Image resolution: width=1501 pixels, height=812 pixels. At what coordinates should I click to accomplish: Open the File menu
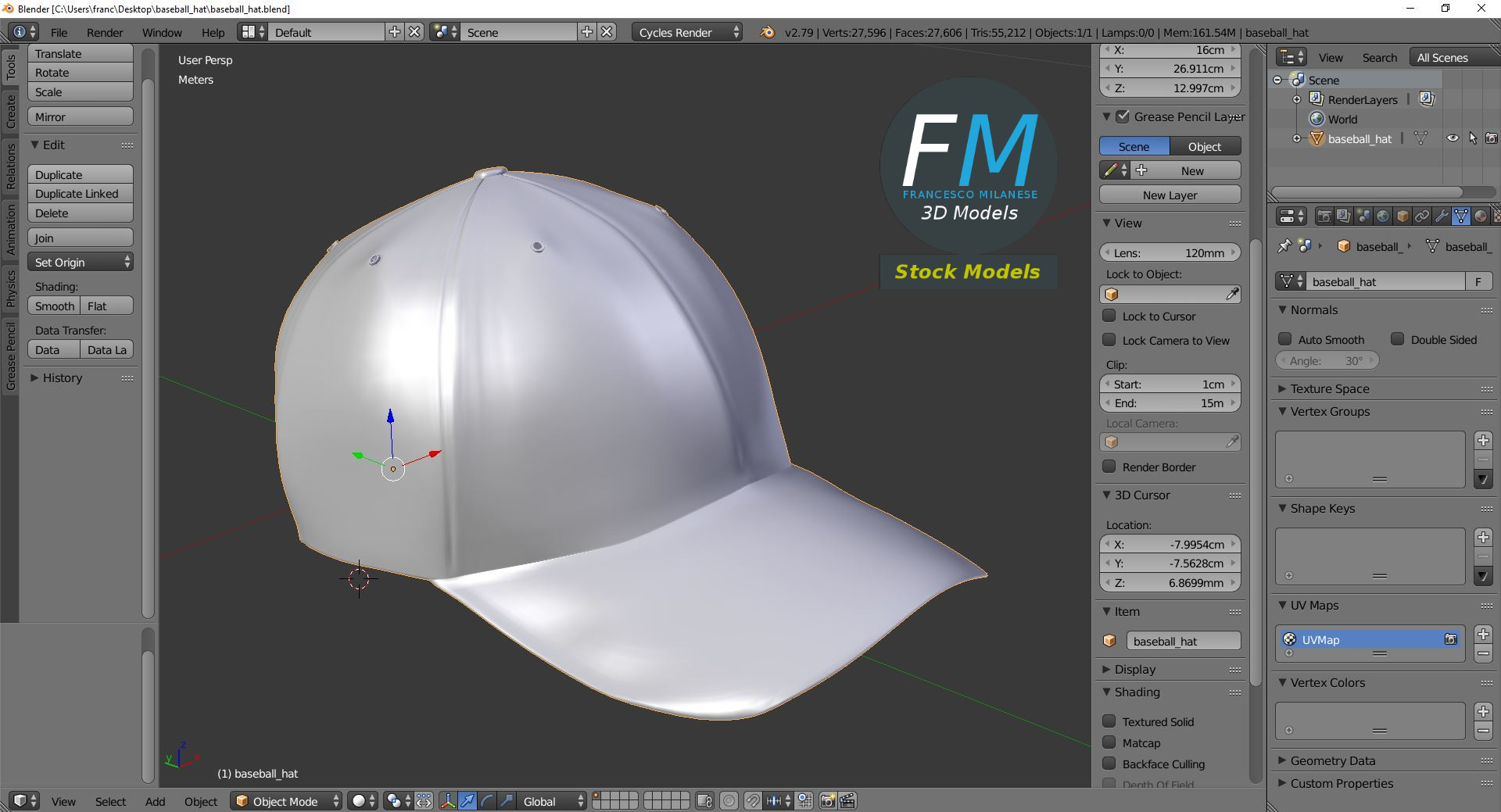tap(59, 32)
